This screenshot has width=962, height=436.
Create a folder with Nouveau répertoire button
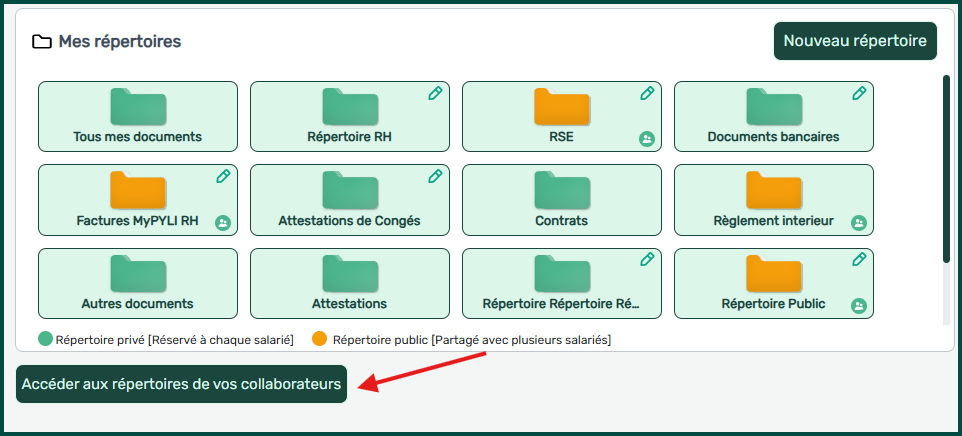tap(855, 41)
